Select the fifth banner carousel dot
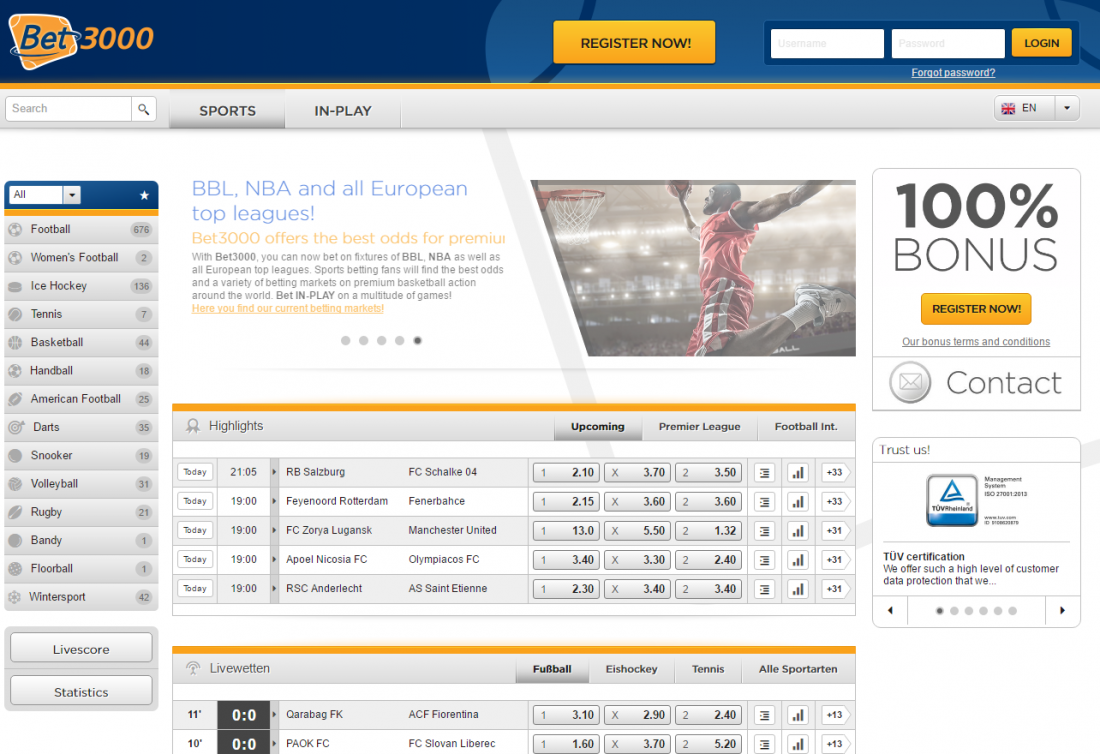Image resolution: width=1100 pixels, height=754 pixels. pos(417,341)
